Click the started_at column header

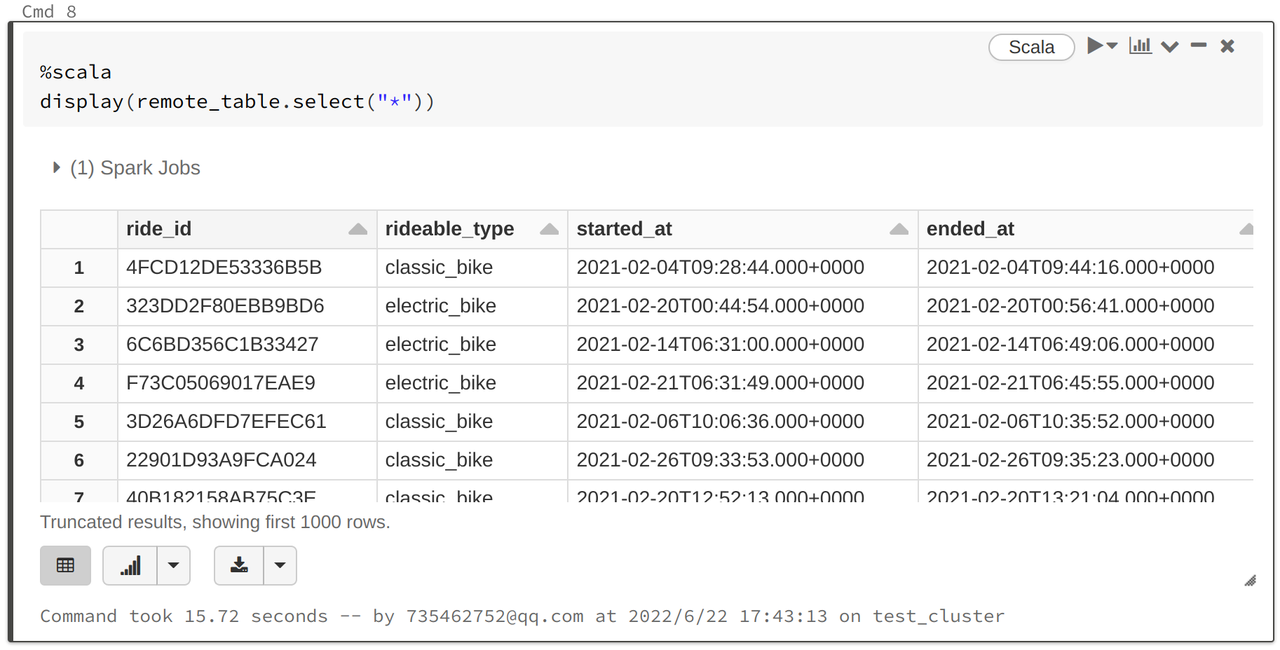(624, 229)
